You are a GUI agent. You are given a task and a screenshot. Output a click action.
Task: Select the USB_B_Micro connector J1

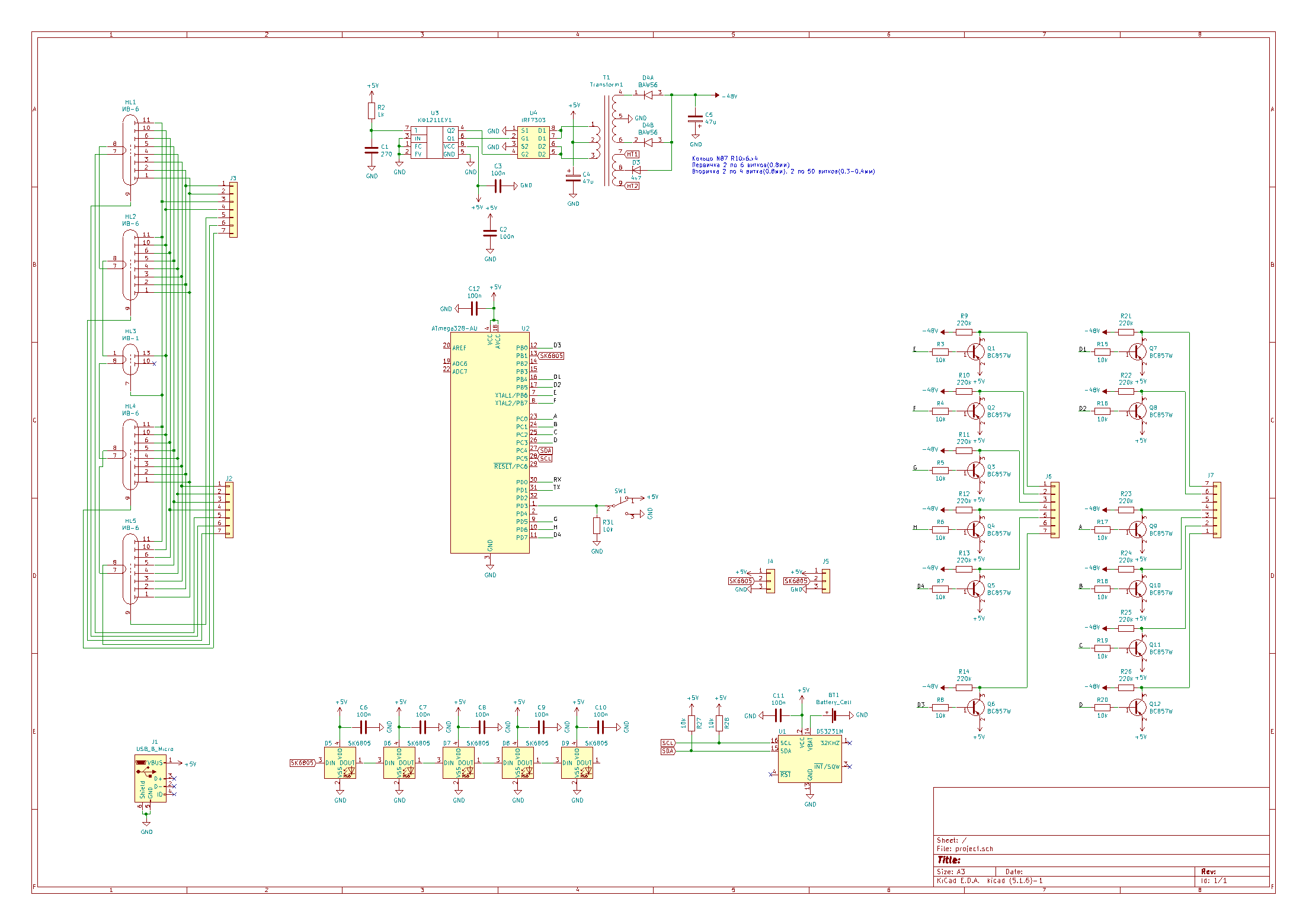click(x=150, y=778)
